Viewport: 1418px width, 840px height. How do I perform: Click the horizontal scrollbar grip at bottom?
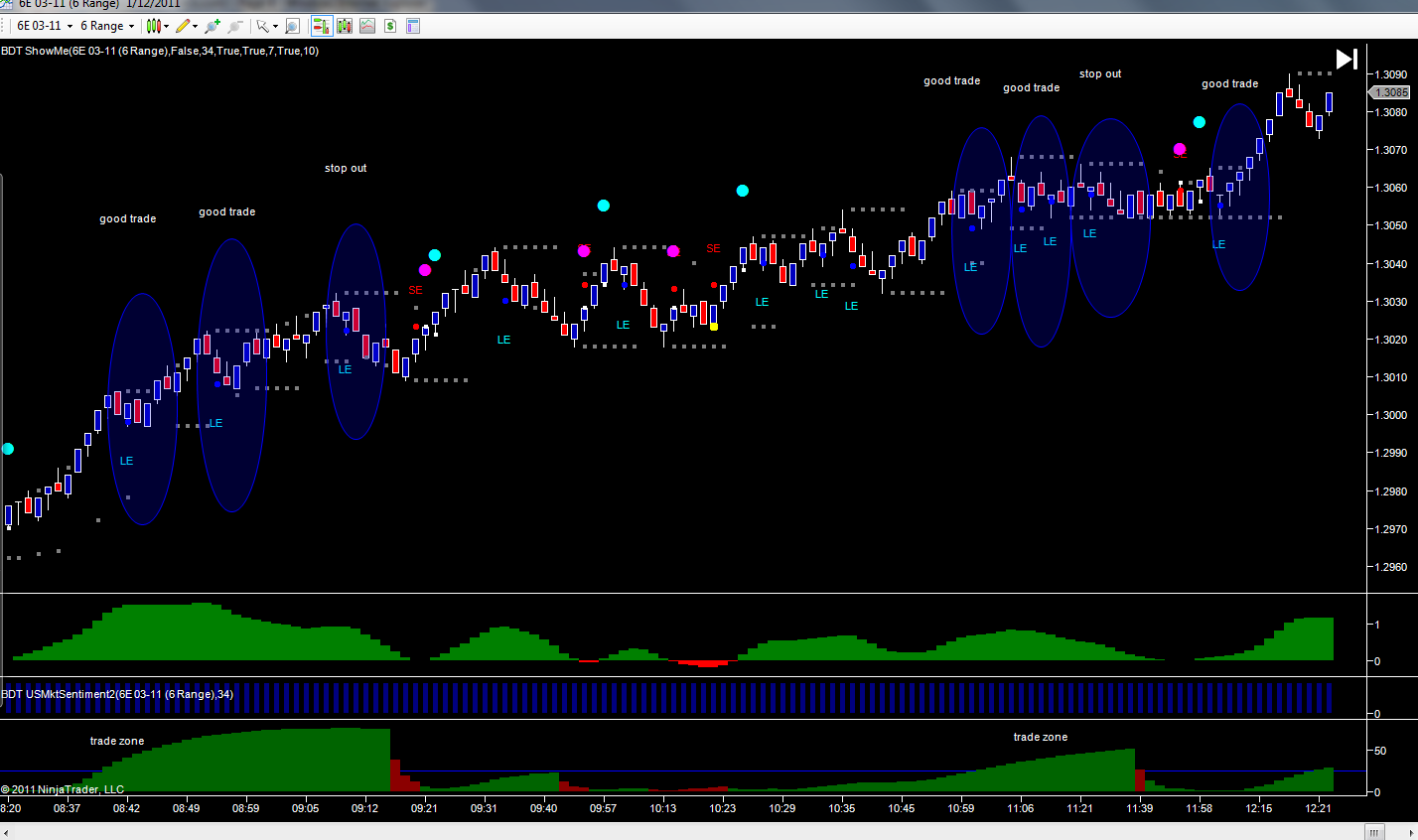coord(1375,832)
